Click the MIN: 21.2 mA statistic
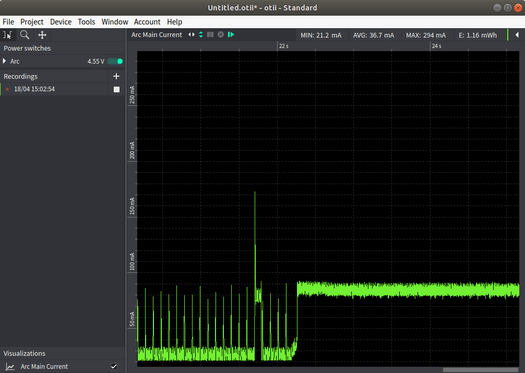The image size is (525, 373). (321, 35)
